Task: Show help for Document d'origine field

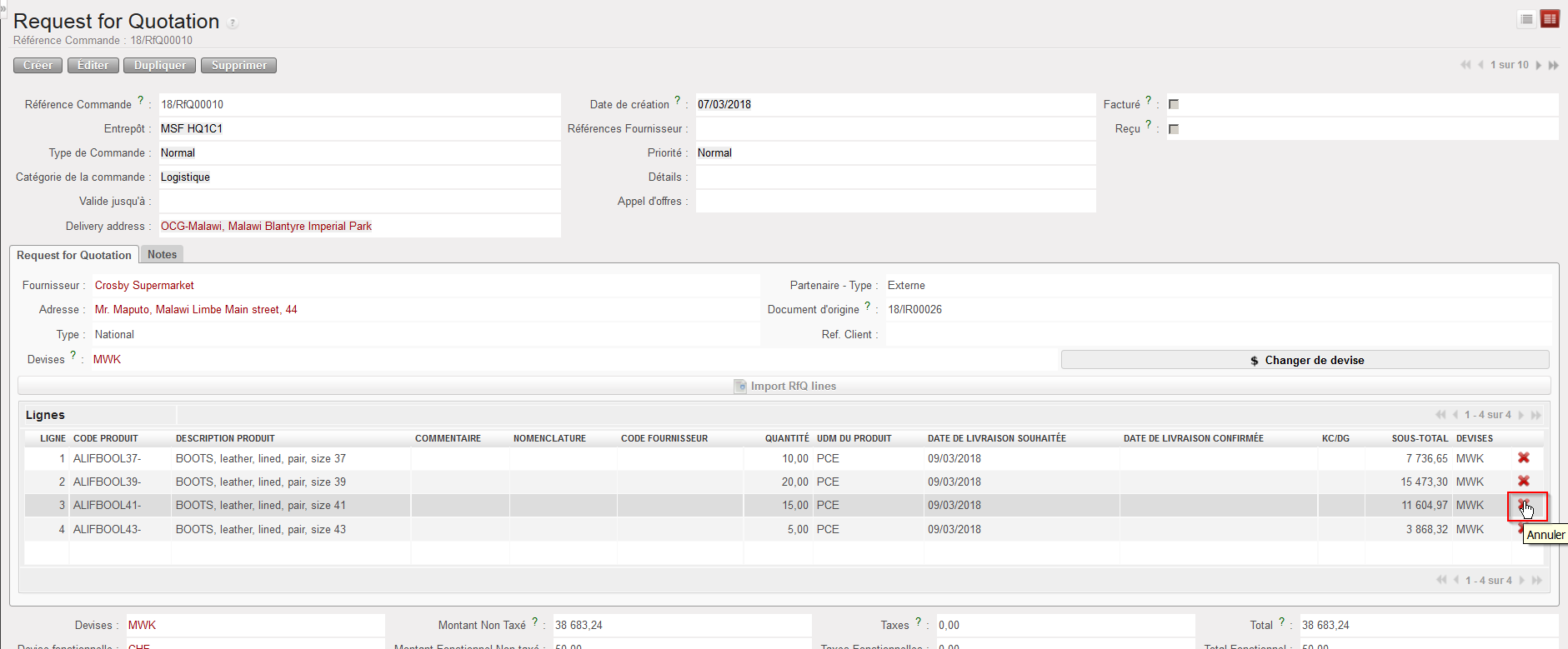Action: [x=868, y=307]
